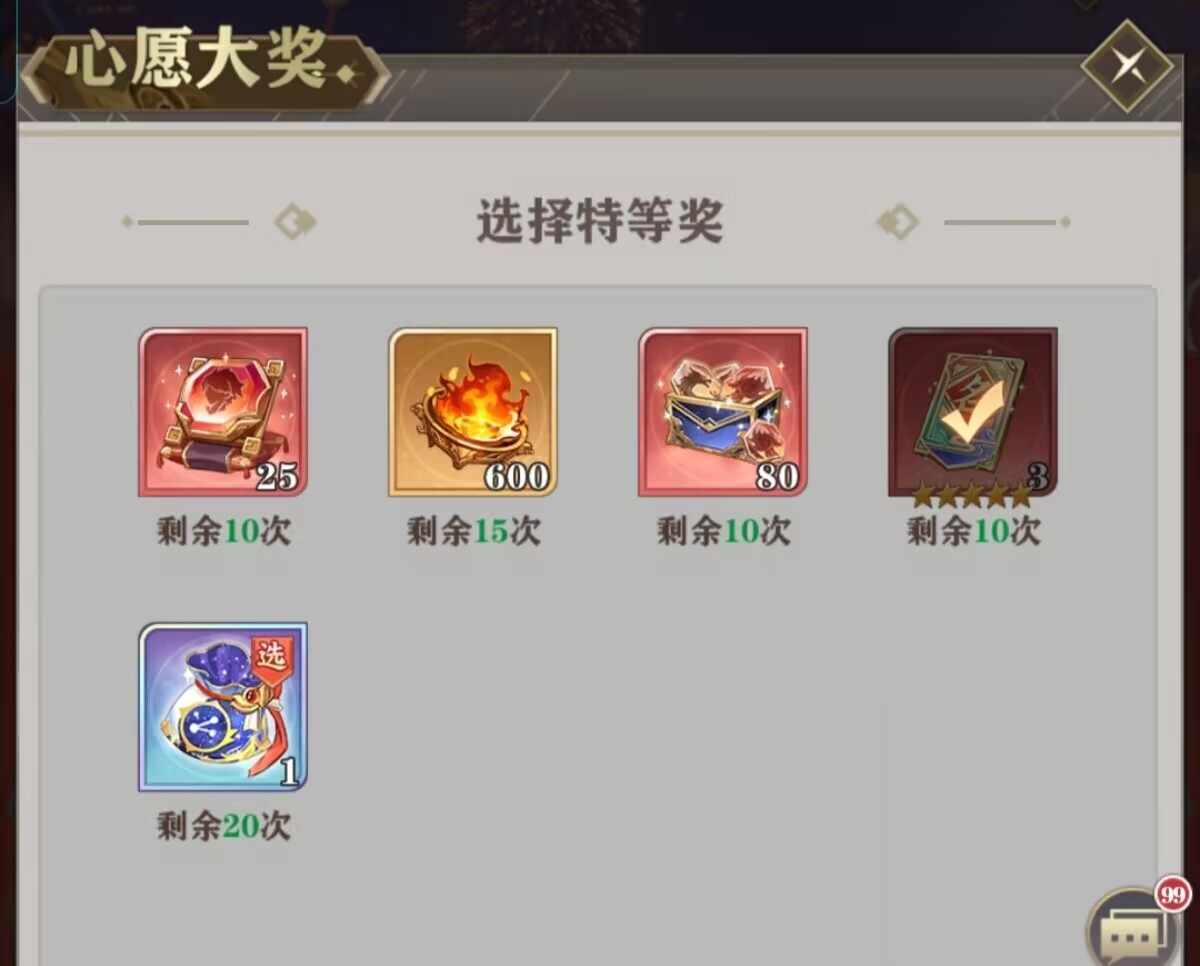
Task: Click 剩余20次 under the lucky bag
Action: click(223, 825)
